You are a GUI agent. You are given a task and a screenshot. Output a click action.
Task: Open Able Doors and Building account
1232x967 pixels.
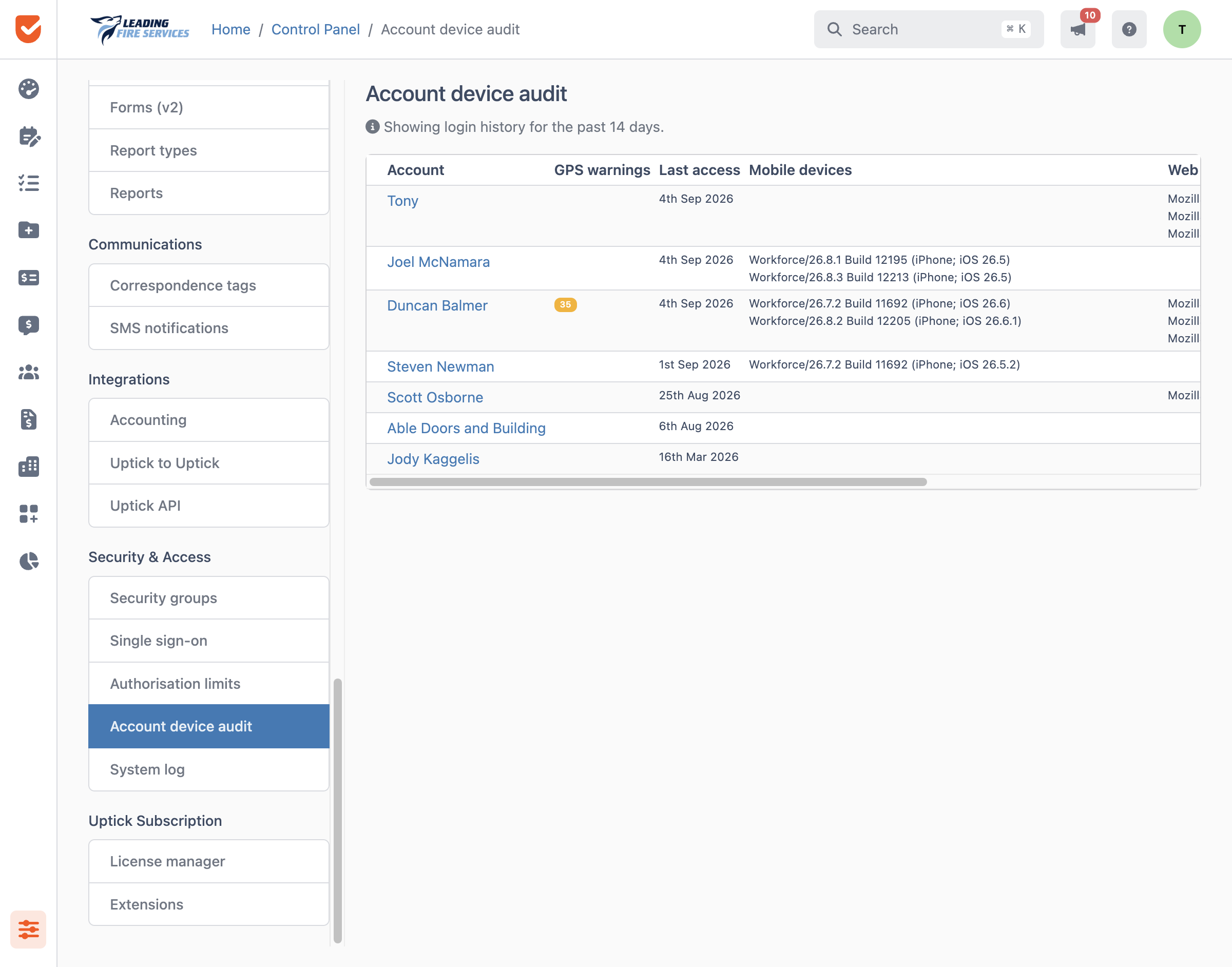[x=467, y=428]
